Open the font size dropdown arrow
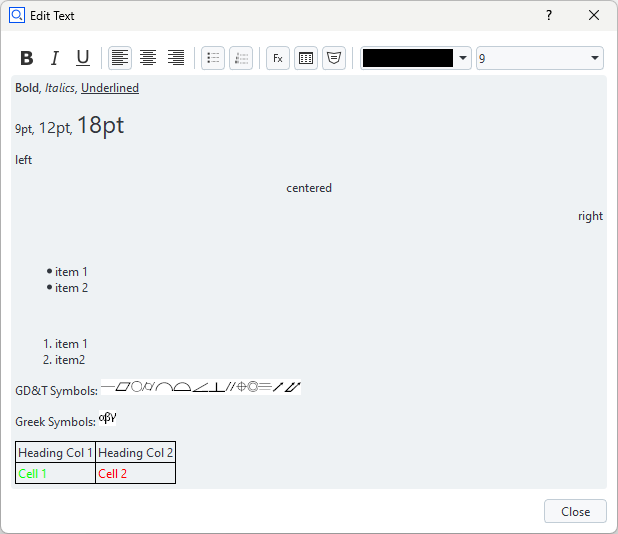The width and height of the screenshot is (618, 534). [x=596, y=58]
